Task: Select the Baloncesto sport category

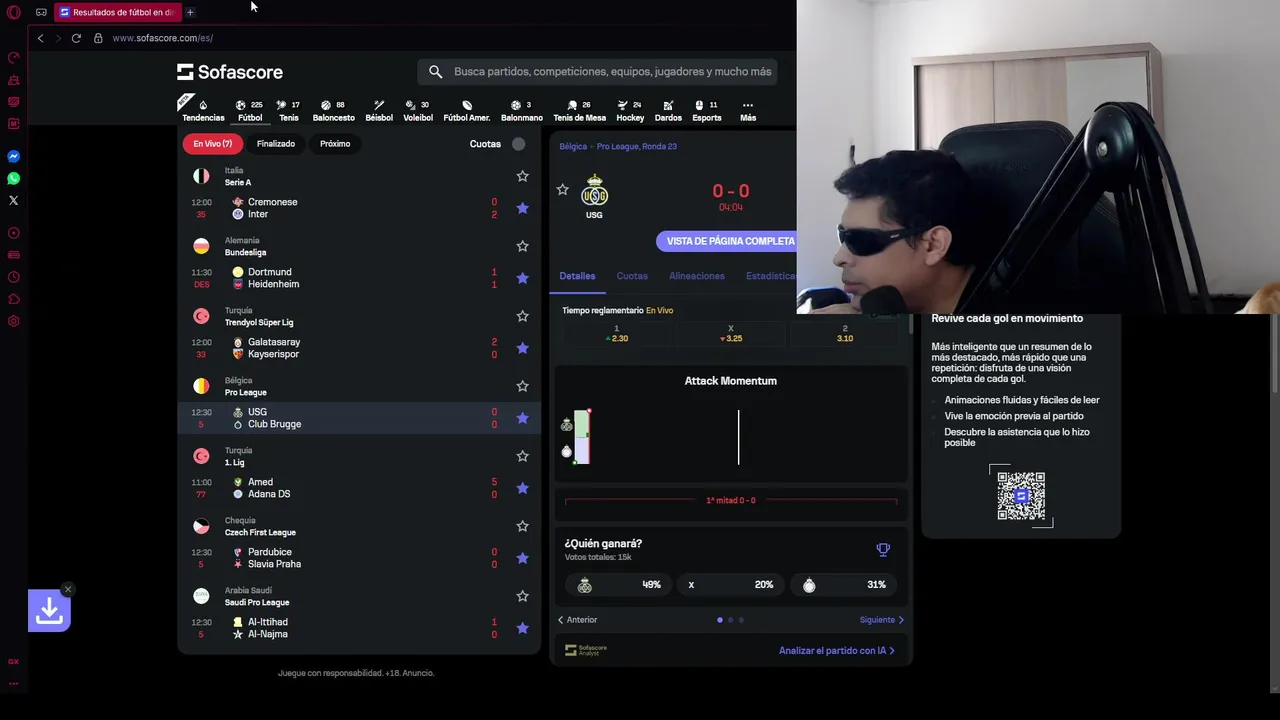Action: click(x=333, y=110)
